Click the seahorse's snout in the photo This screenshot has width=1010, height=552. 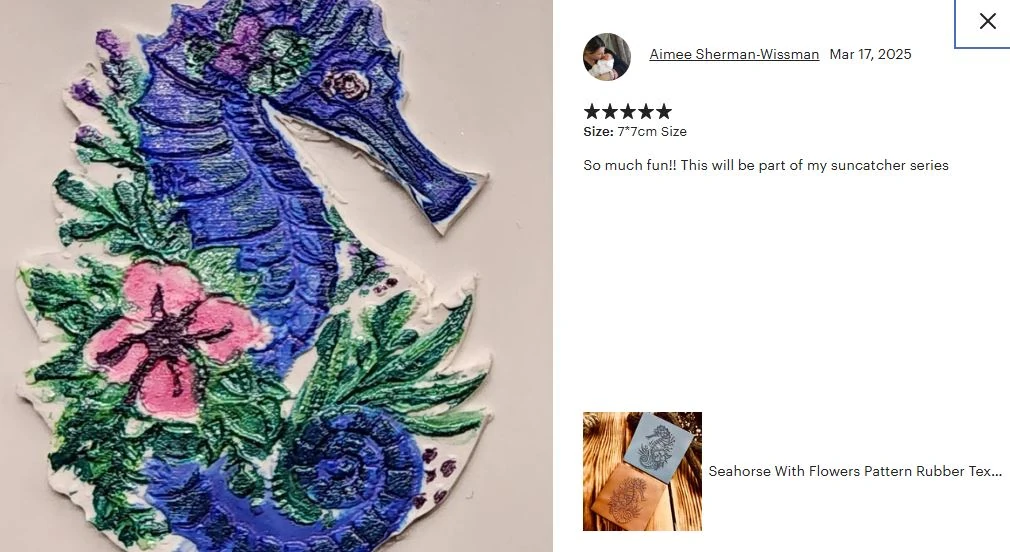[x=425, y=164]
